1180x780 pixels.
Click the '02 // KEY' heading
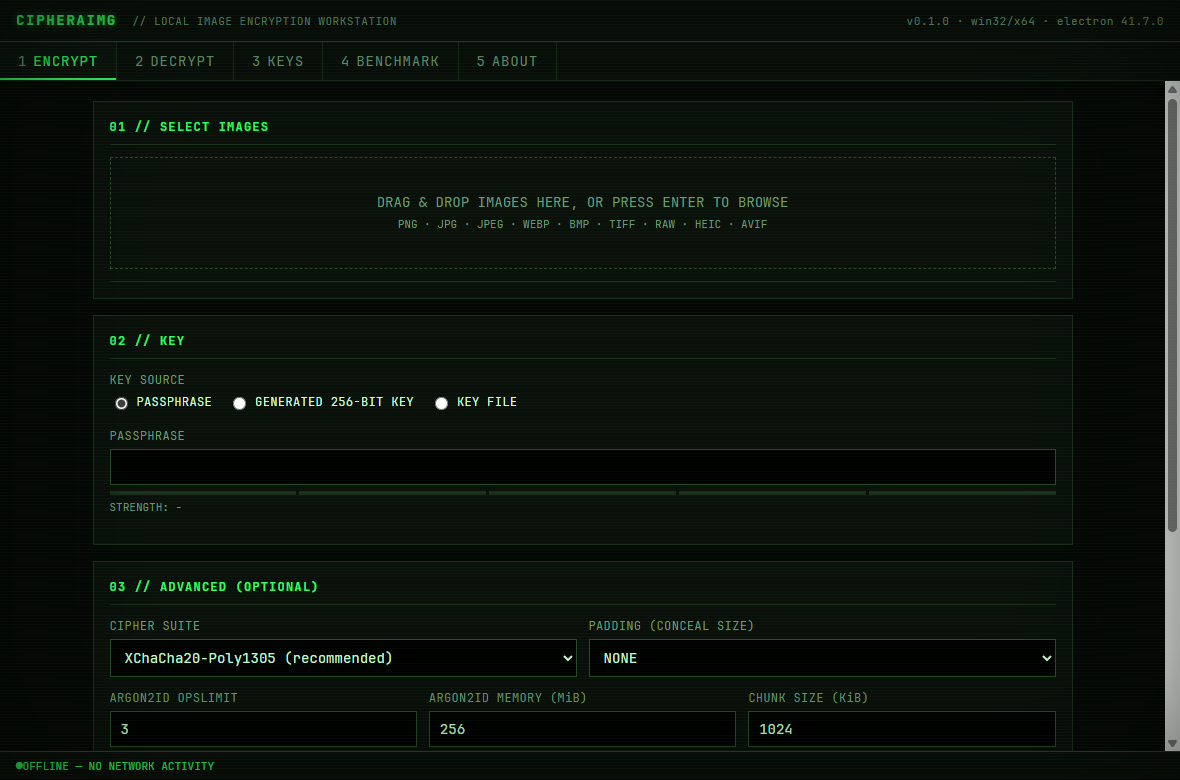coord(147,340)
